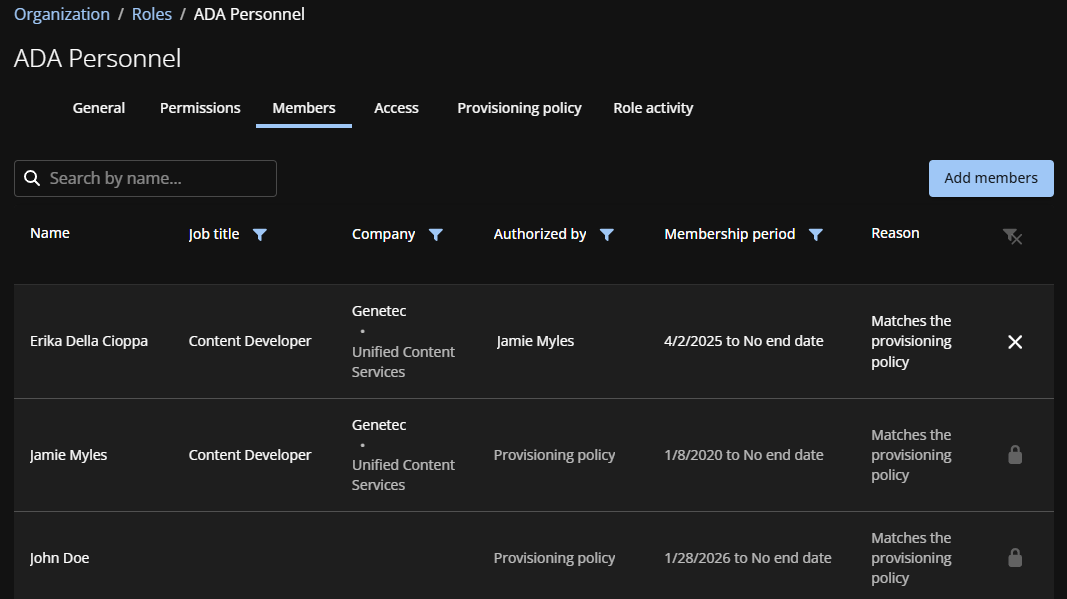The height and width of the screenshot is (599, 1067).
Task: Click lock icon in John Doe row
Action: 1015,558
